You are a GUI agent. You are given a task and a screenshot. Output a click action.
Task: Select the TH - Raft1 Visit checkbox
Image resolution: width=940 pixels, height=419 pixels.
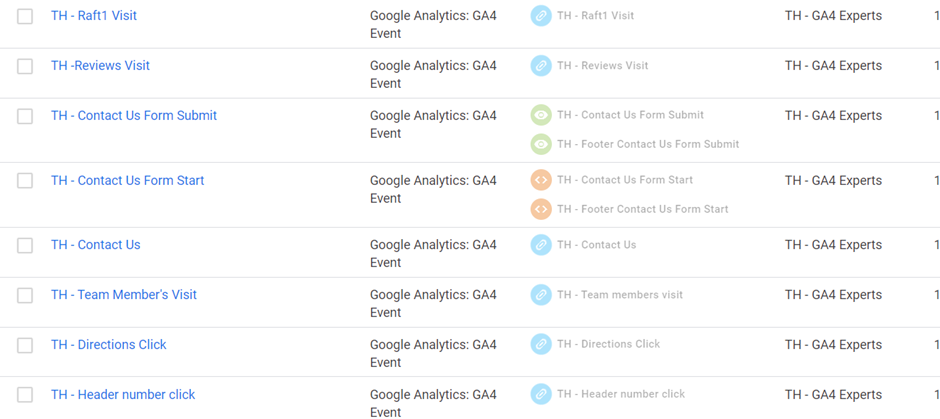(x=25, y=16)
